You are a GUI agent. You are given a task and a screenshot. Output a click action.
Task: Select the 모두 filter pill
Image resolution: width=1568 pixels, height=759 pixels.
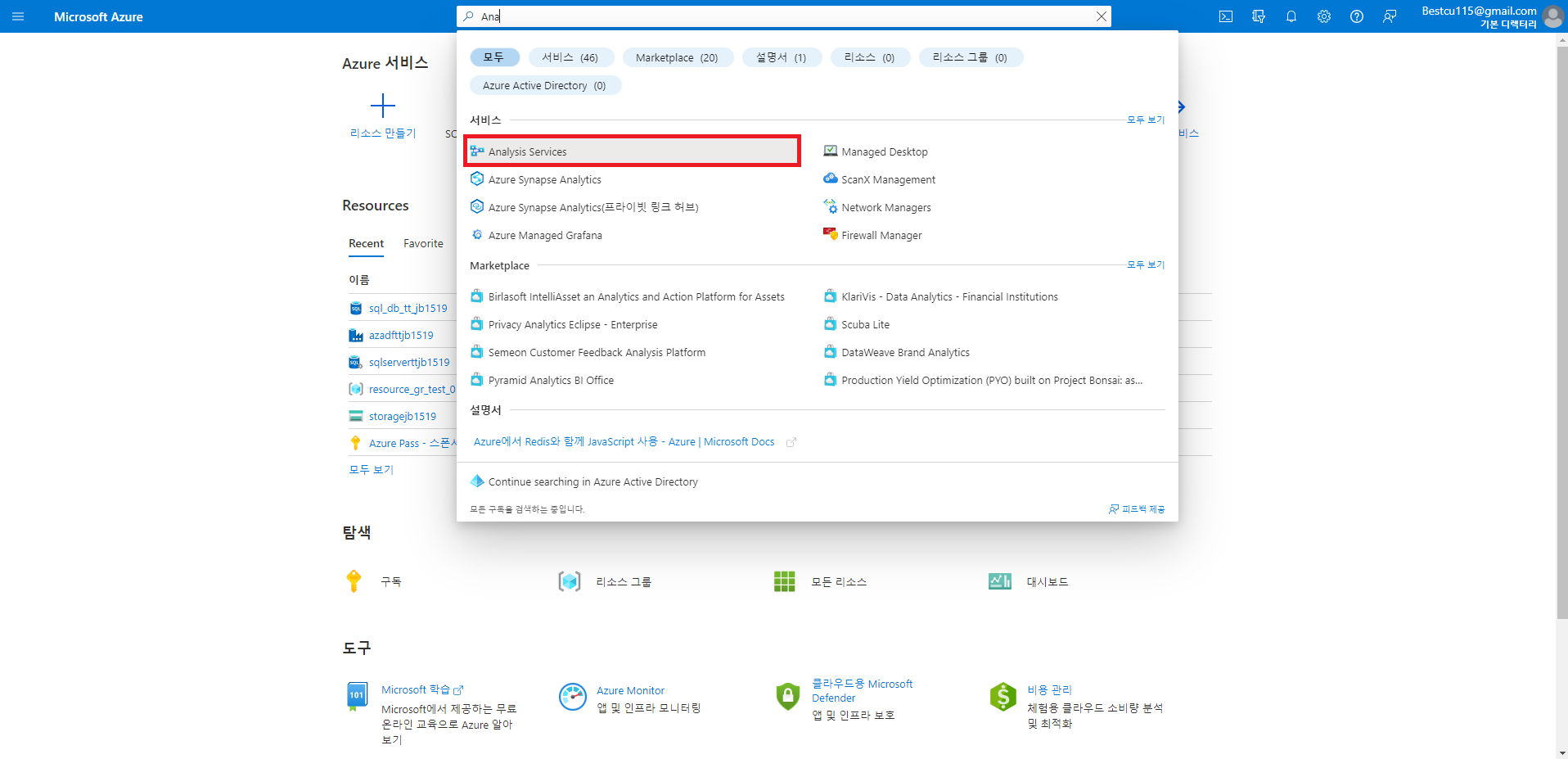point(494,57)
